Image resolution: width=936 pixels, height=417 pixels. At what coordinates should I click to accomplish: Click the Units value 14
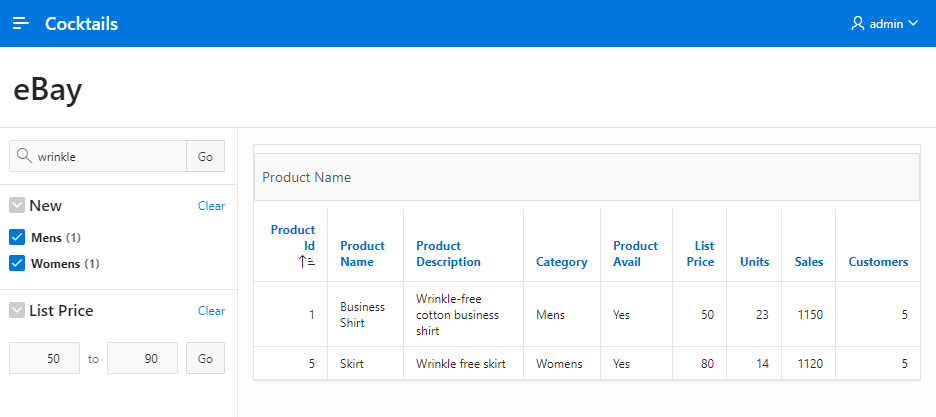[762, 363]
